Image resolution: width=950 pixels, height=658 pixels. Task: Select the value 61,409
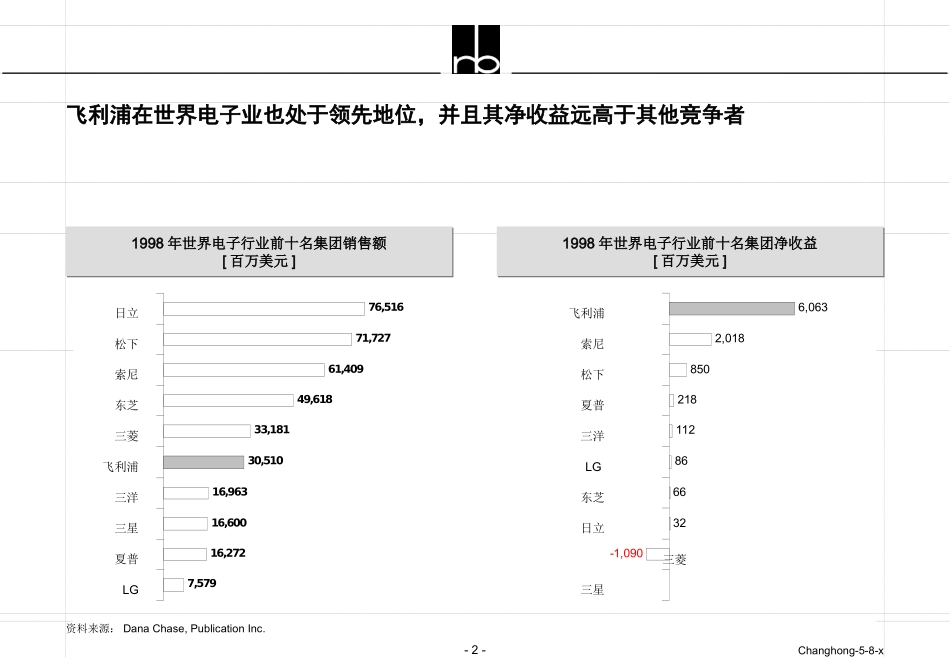point(346,369)
